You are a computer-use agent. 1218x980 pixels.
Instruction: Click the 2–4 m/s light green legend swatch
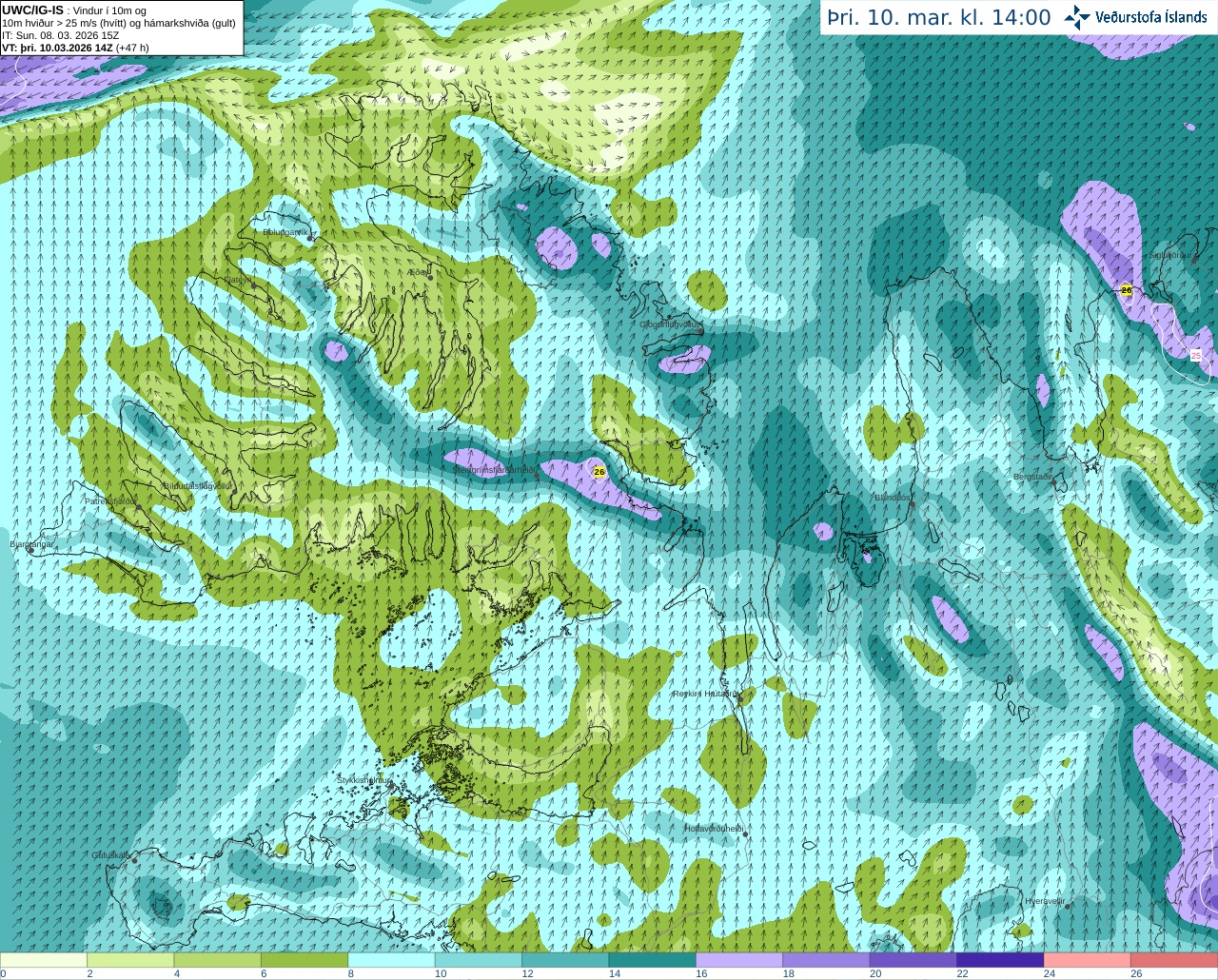click(x=130, y=960)
